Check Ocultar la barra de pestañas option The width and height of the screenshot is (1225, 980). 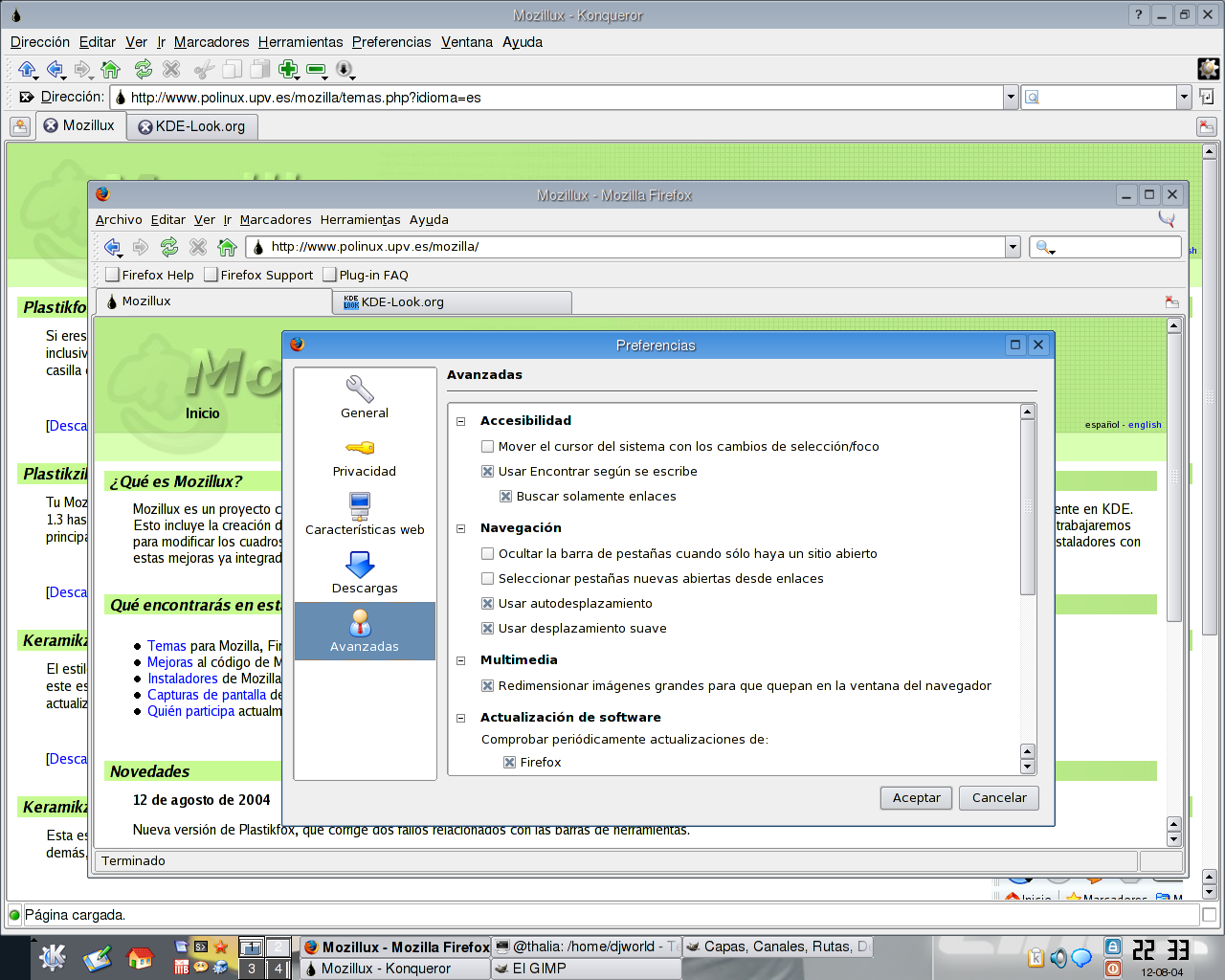488,553
